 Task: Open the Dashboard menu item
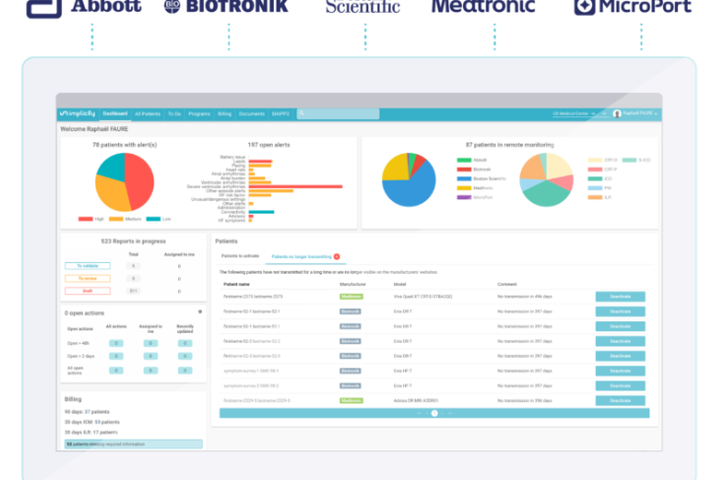(115, 113)
